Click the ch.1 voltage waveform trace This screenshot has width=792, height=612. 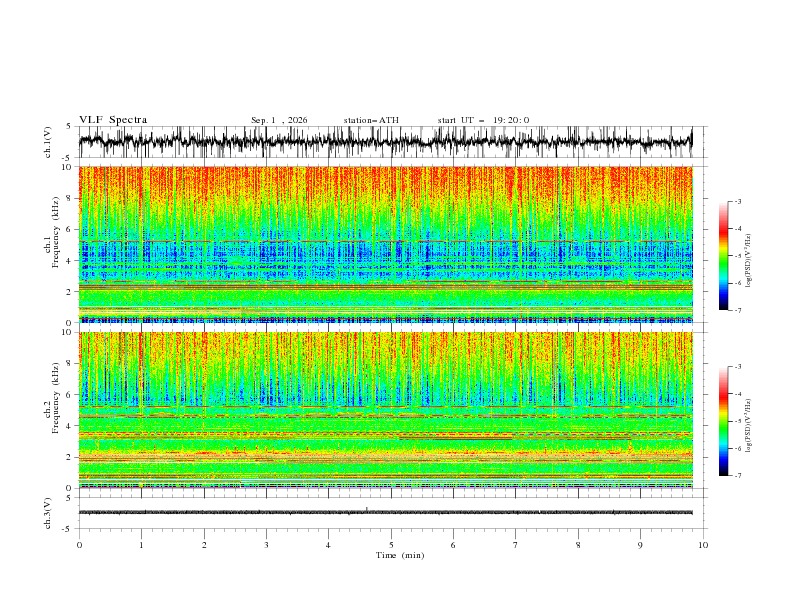point(385,141)
